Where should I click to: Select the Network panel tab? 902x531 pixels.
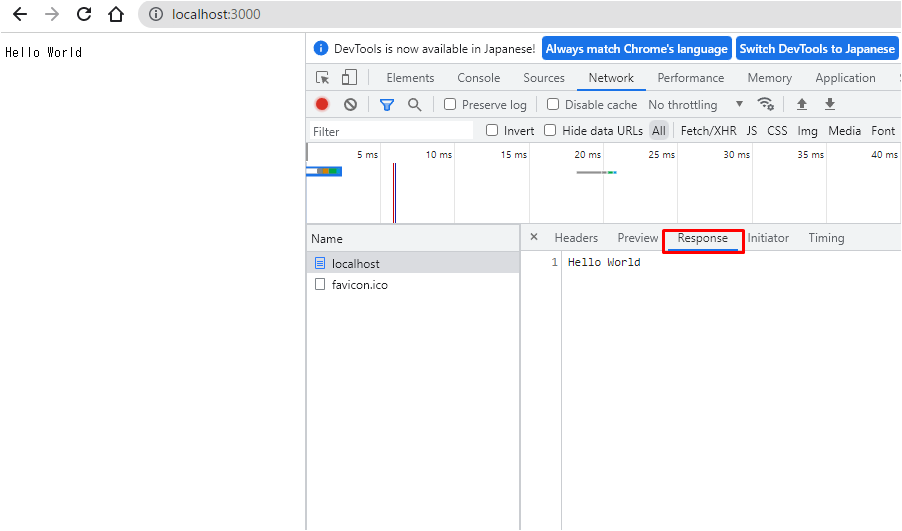tap(611, 78)
